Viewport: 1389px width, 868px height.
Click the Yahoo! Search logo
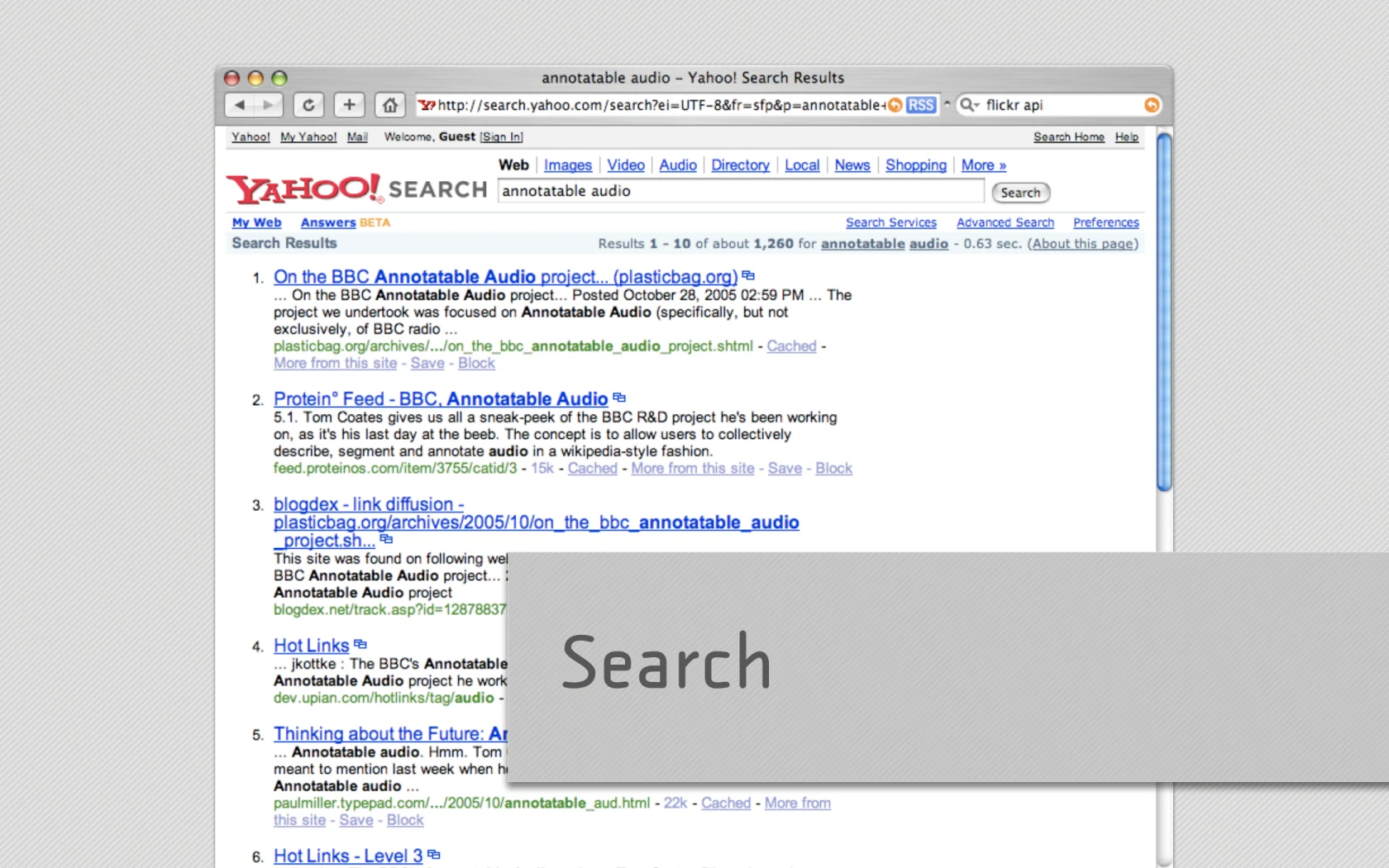[356, 189]
